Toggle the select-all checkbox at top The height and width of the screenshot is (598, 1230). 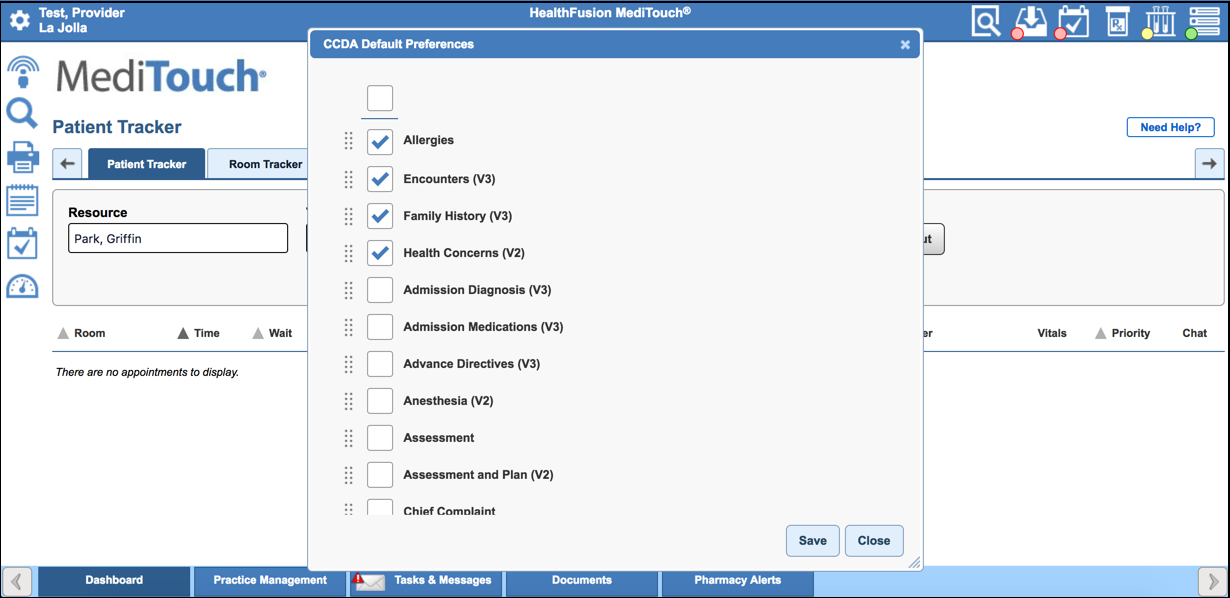[x=380, y=98]
